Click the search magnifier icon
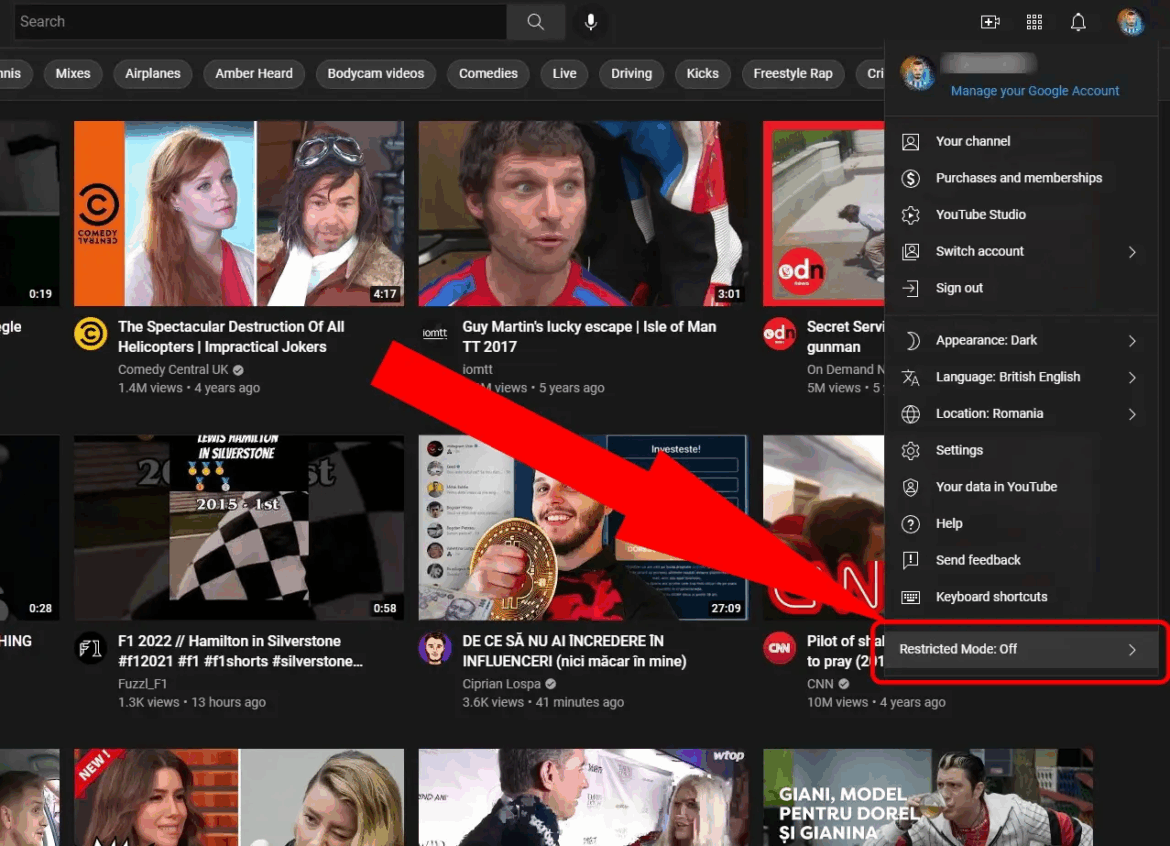1170x846 pixels. point(535,21)
